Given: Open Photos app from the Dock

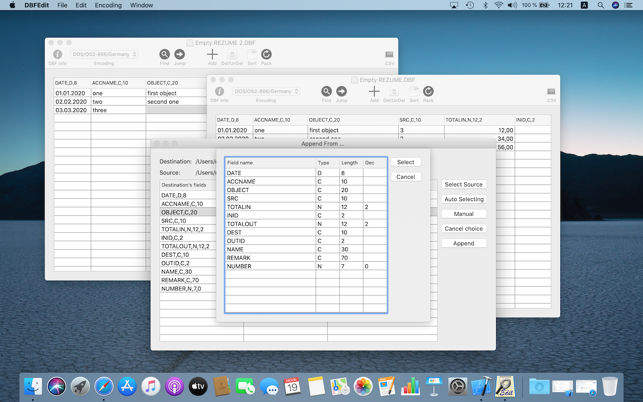Looking at the screenshot, I should [x=363, y=386].
